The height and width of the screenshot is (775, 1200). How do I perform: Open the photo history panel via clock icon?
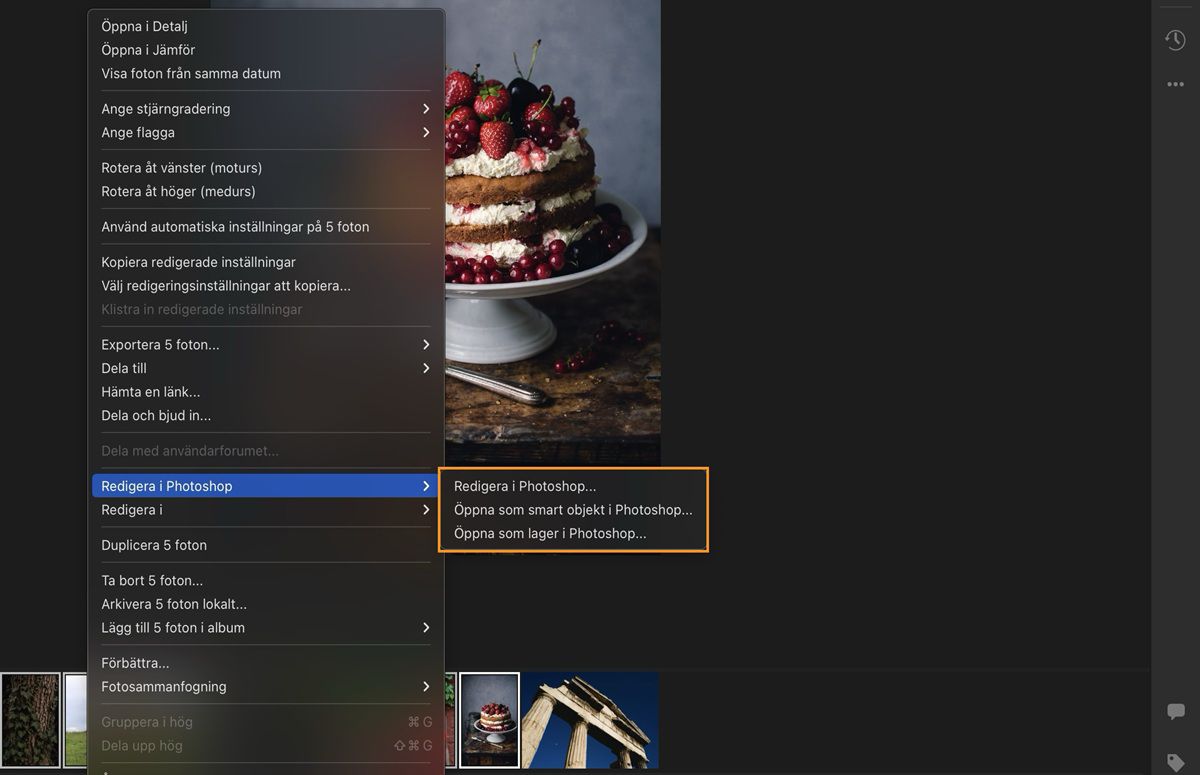pyautogui.click(x=1176, y=40)
